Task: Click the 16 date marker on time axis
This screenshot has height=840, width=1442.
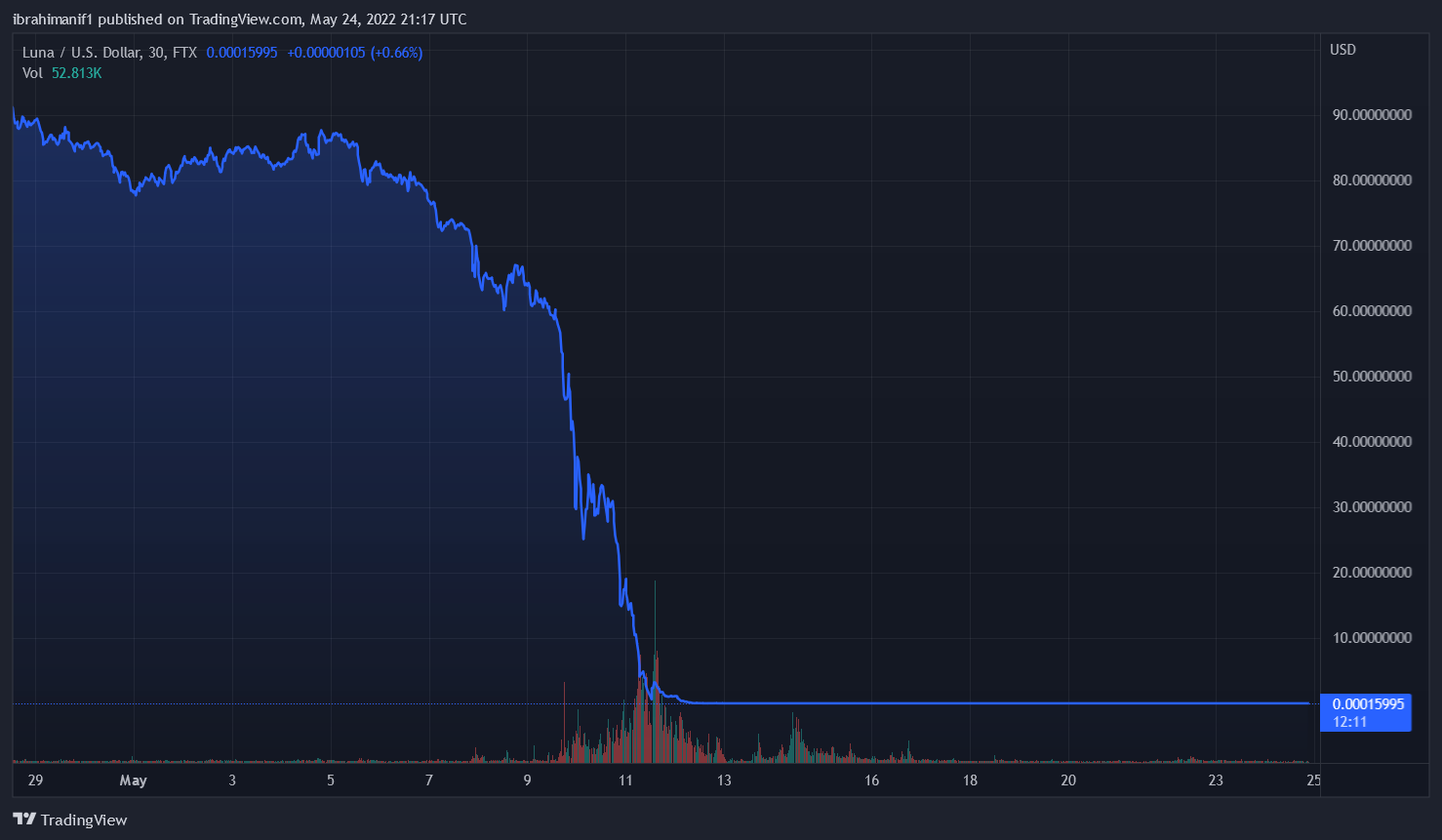Action: coord(871,780)
